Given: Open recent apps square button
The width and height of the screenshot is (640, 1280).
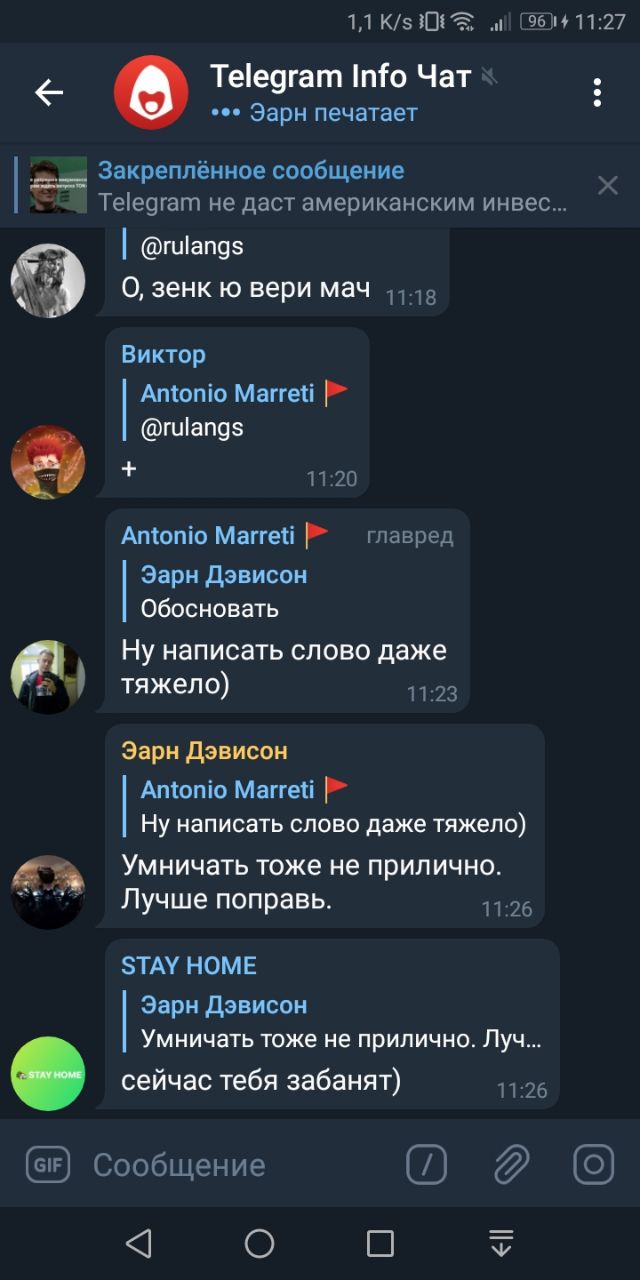Looking at the screenshot, I should click(x=380, y=1243).
